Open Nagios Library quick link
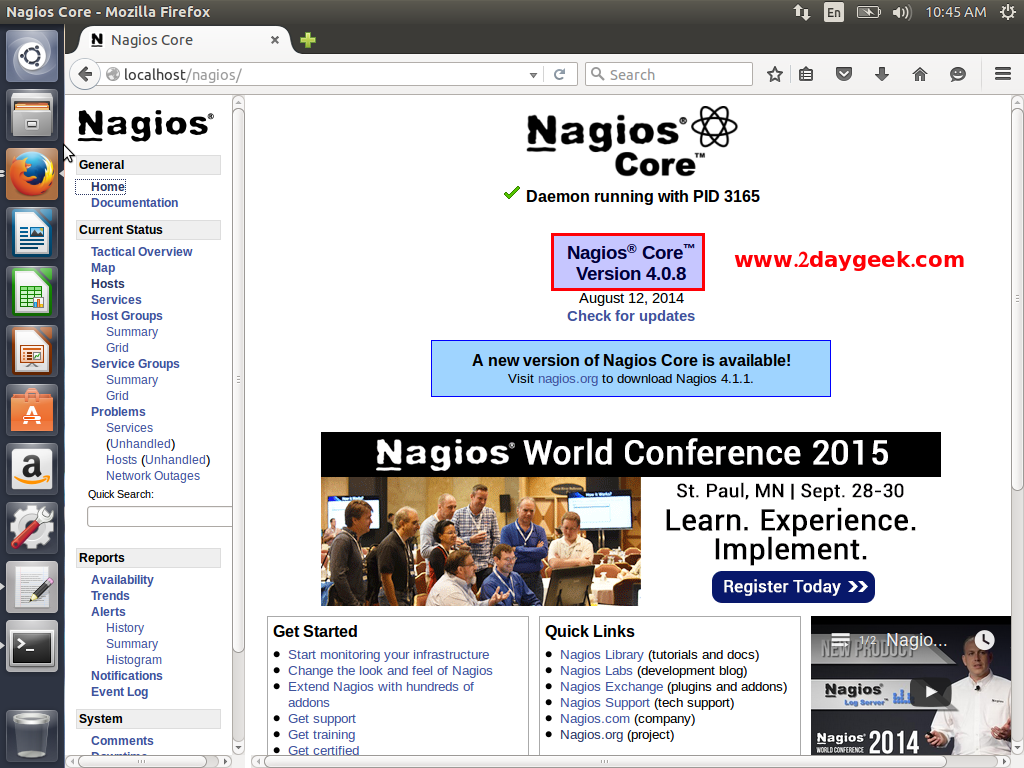The height and width of the screenshot is (768, 1024). [x=601, y=655]
